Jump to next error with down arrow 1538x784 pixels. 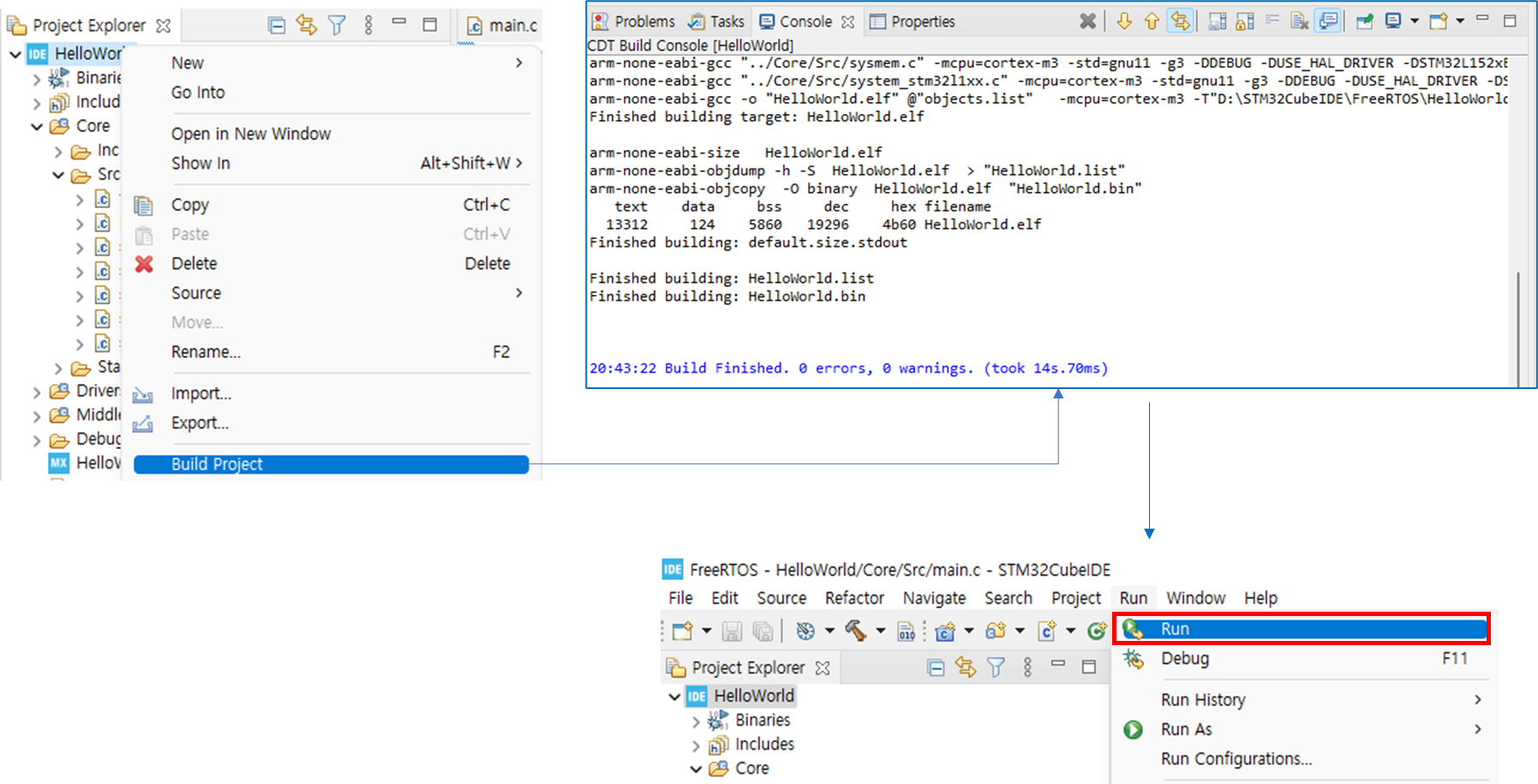click(1124, 21)
